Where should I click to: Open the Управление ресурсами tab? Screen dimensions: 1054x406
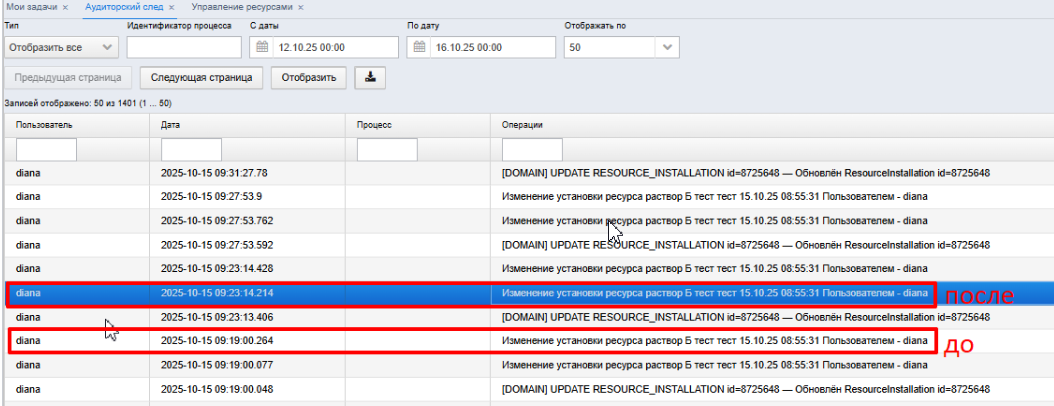[x=242, y=7]
